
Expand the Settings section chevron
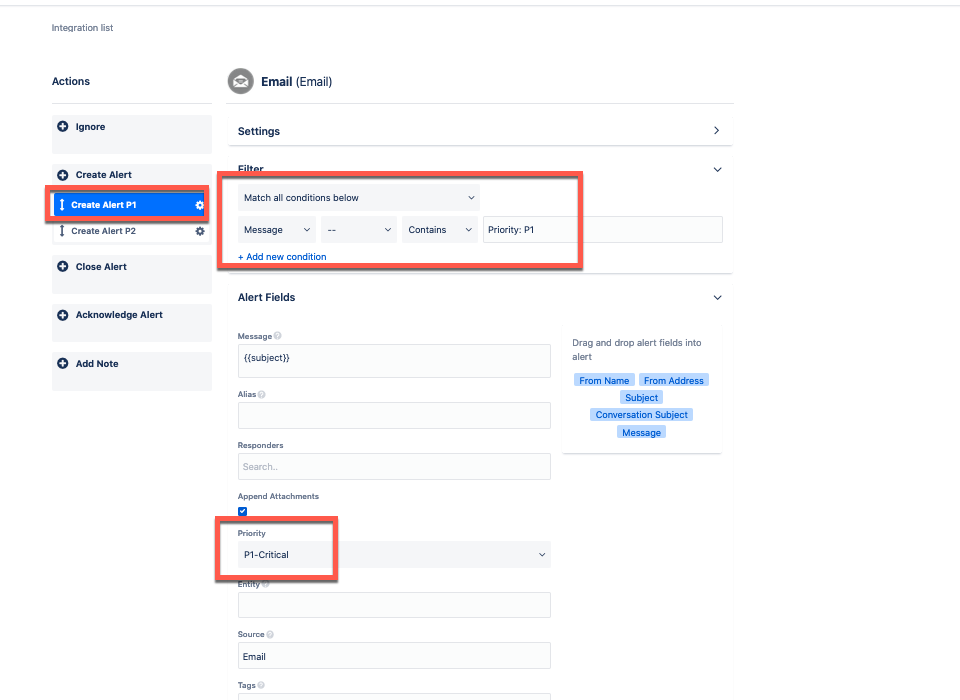716,130
